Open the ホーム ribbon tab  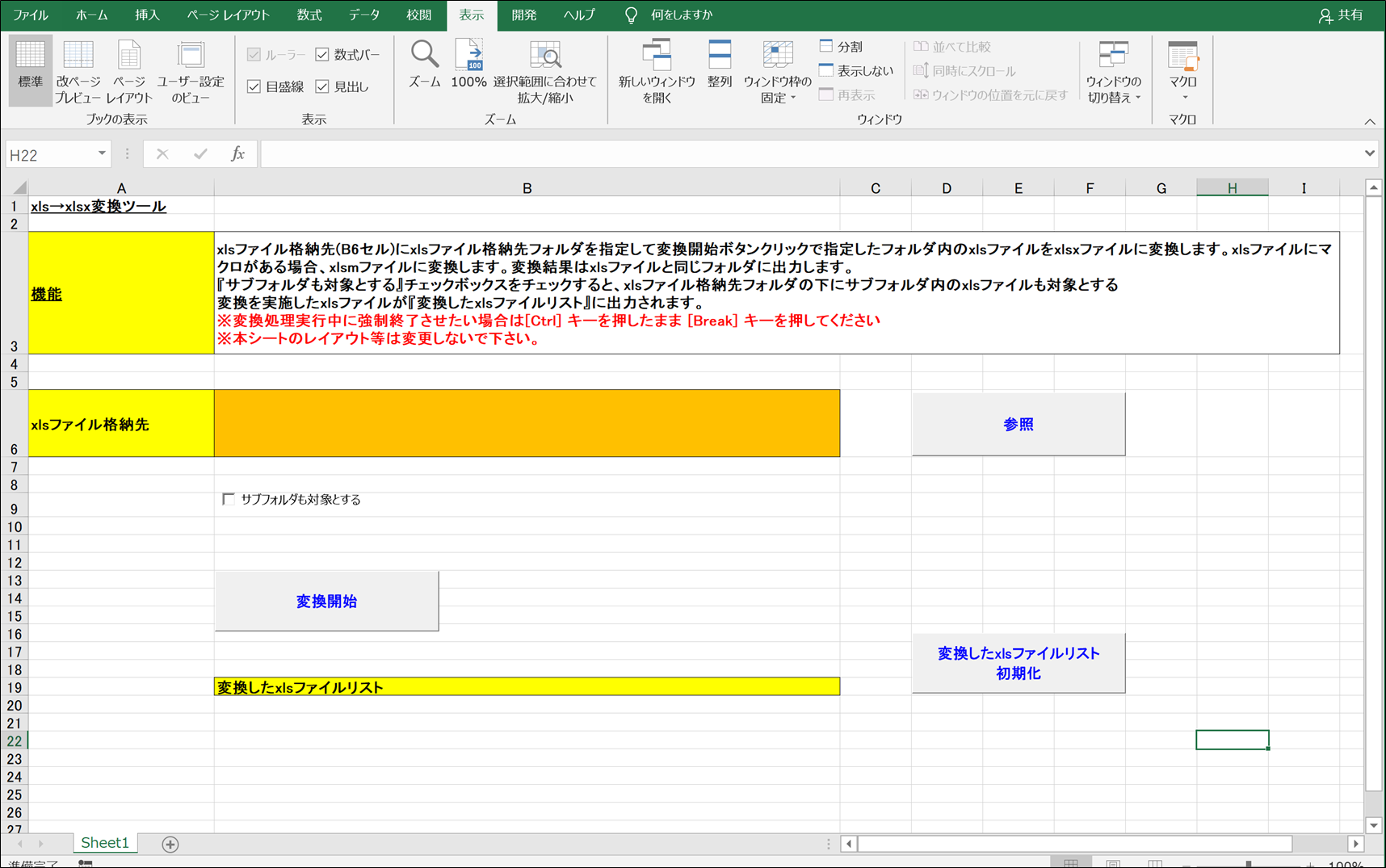91,15
